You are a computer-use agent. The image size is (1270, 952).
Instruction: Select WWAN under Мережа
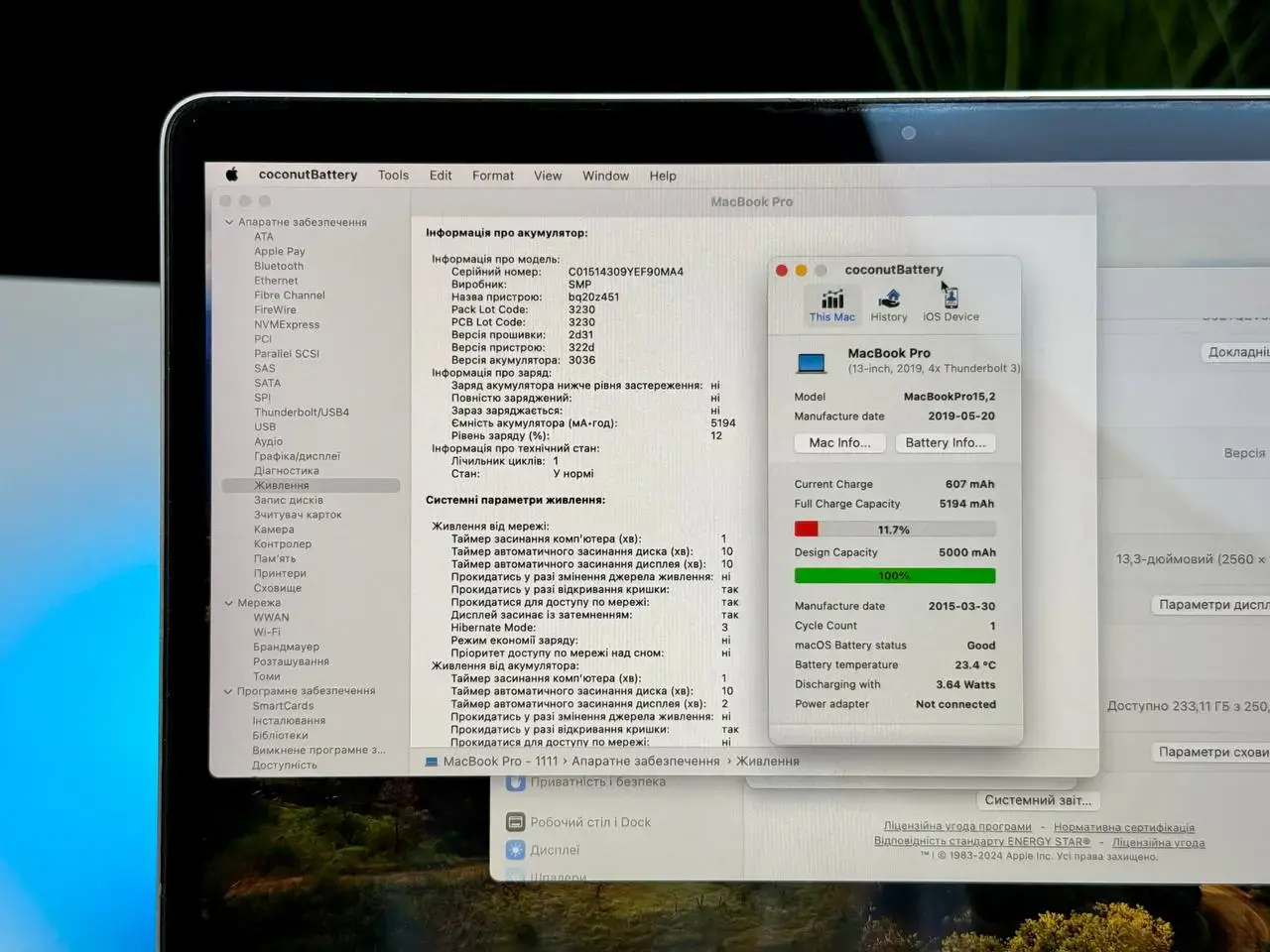271,617
